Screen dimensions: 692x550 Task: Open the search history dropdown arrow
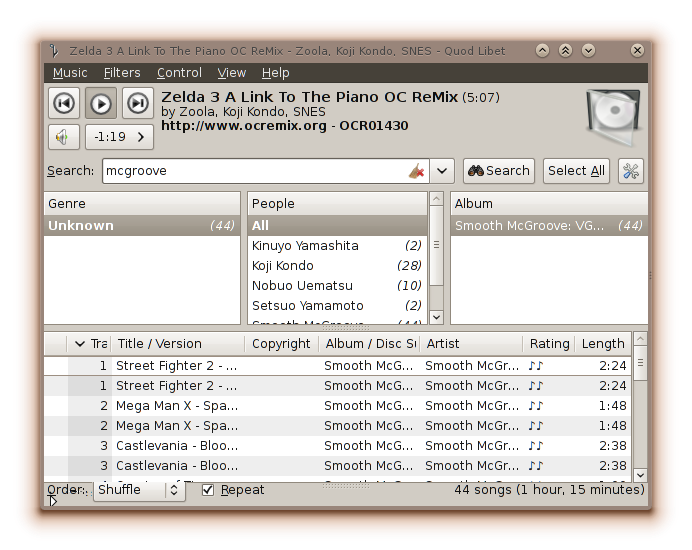(443, 171)
